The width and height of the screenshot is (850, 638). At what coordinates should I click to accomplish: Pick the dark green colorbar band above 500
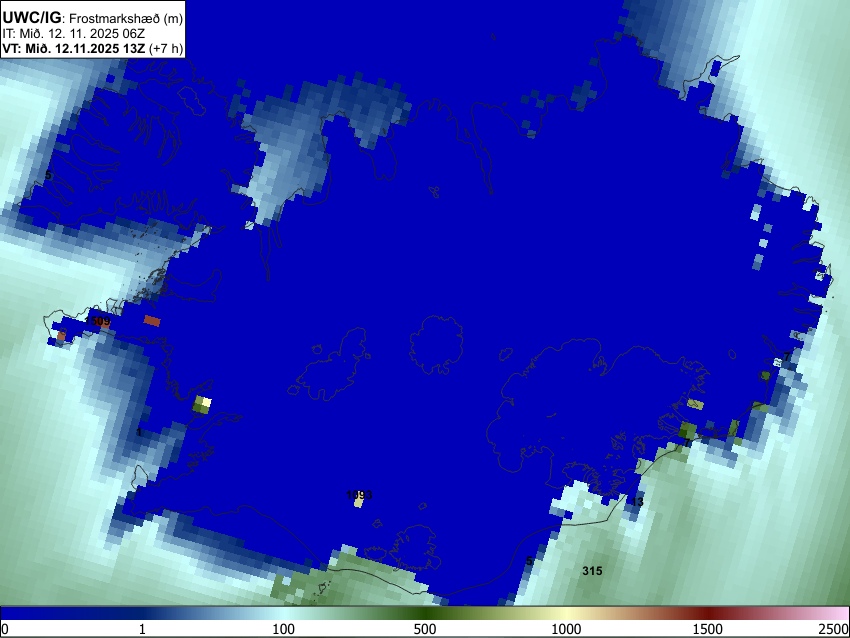(x=425, y=613)
